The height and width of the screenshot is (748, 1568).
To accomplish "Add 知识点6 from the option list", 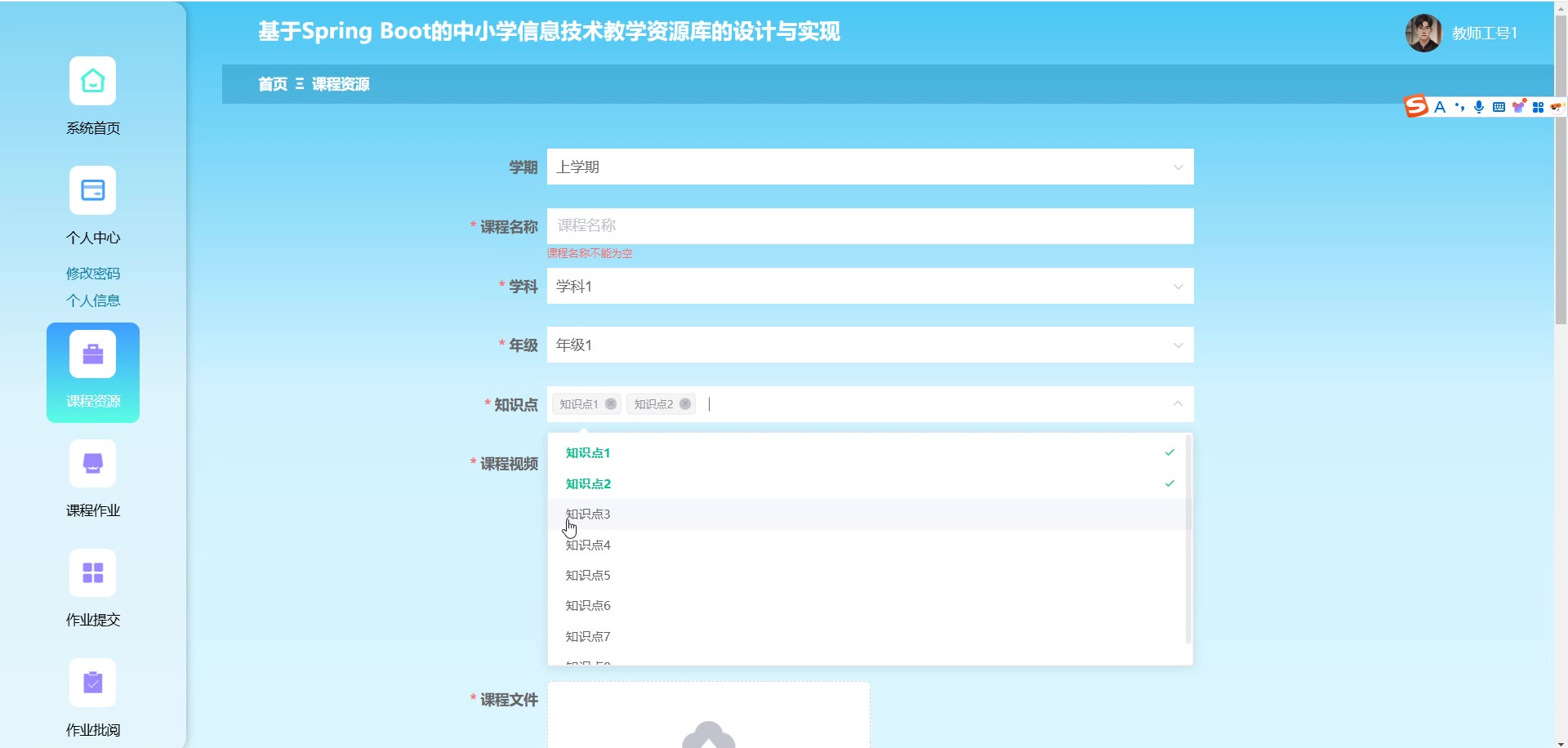I will click(870, 605).
